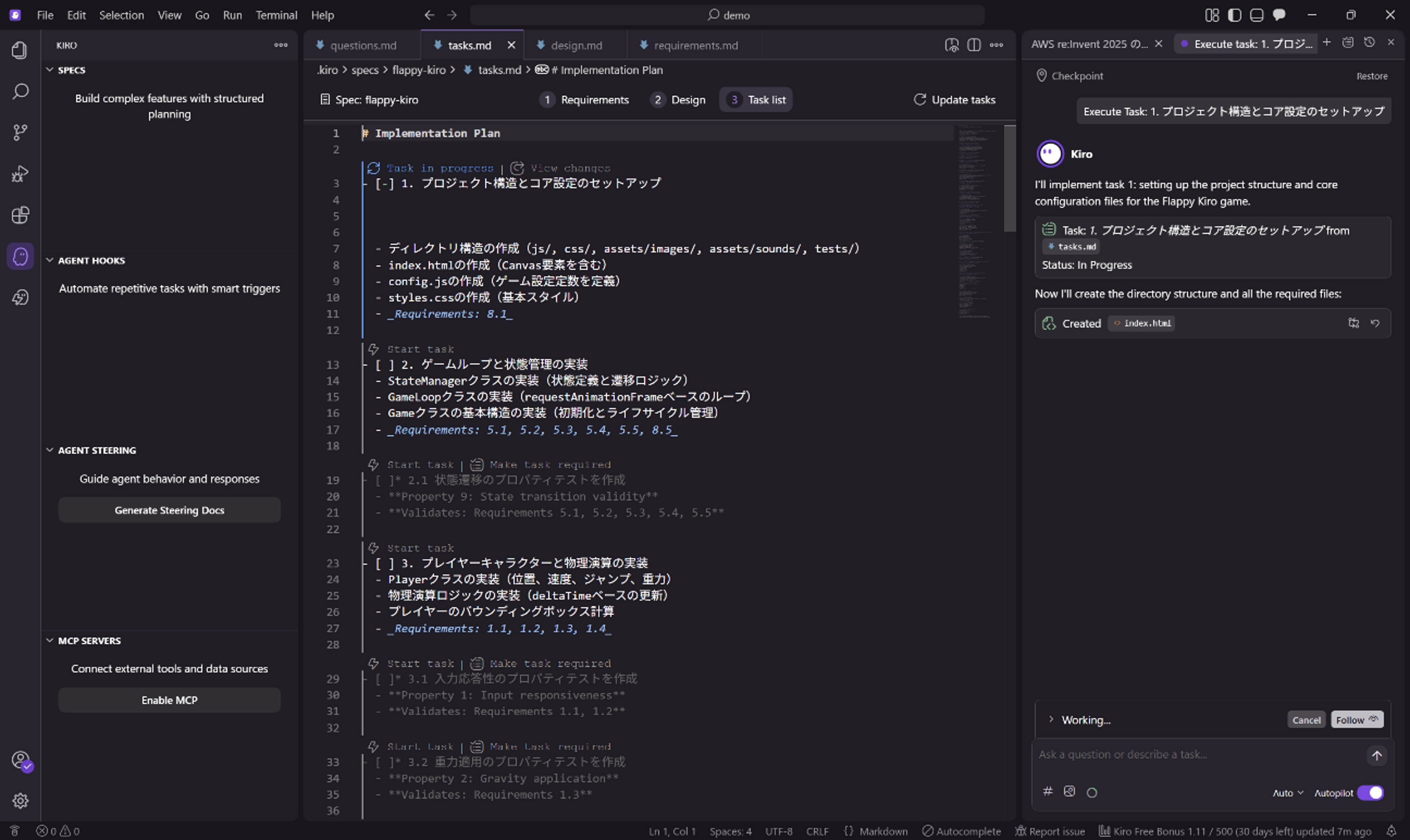Open the Search view in activity bar
Image resolution: width=1410 pixels, height=840 pixels.
coord(20,91)
